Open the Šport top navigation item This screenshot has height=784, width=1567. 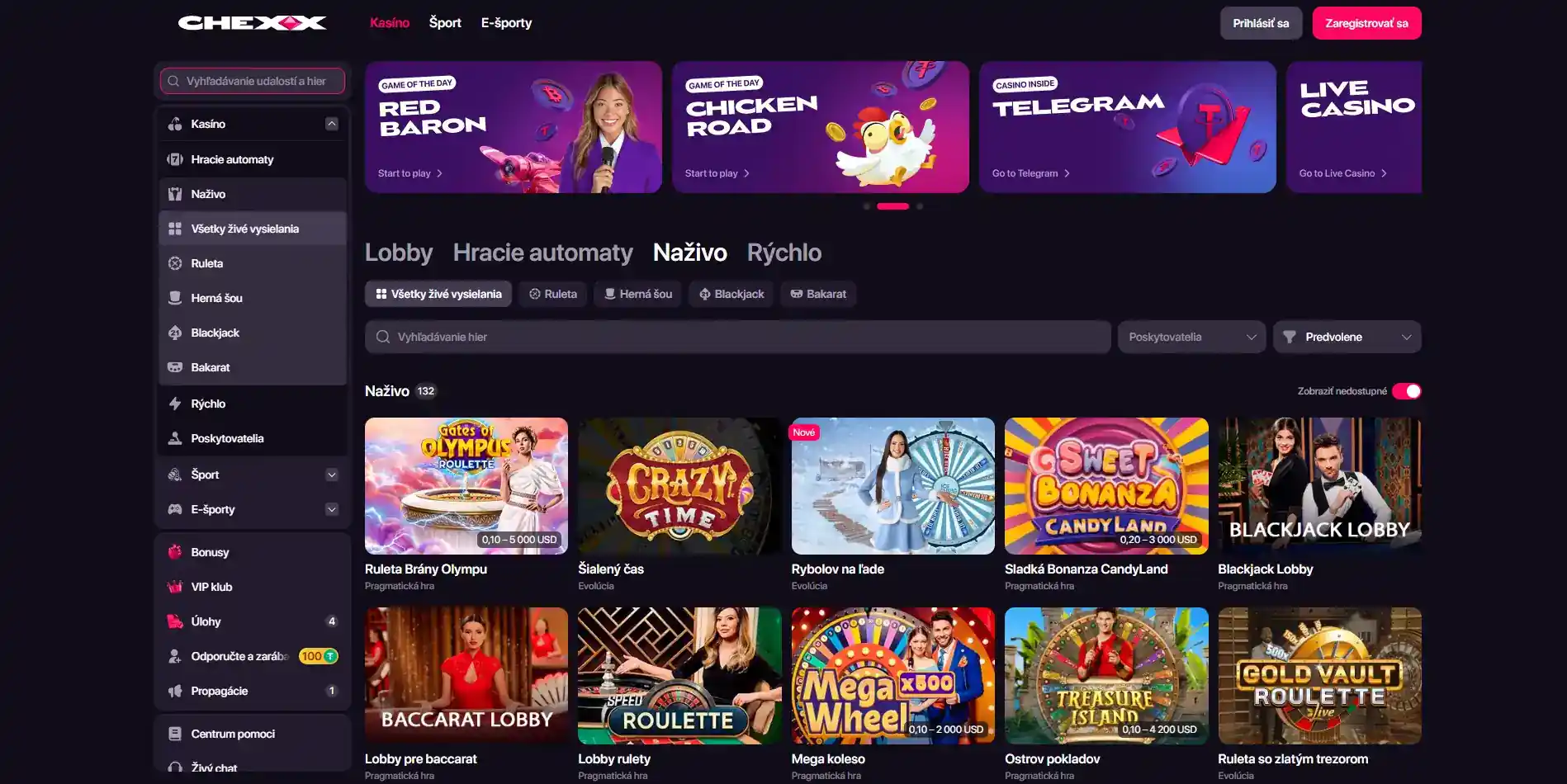445,22
